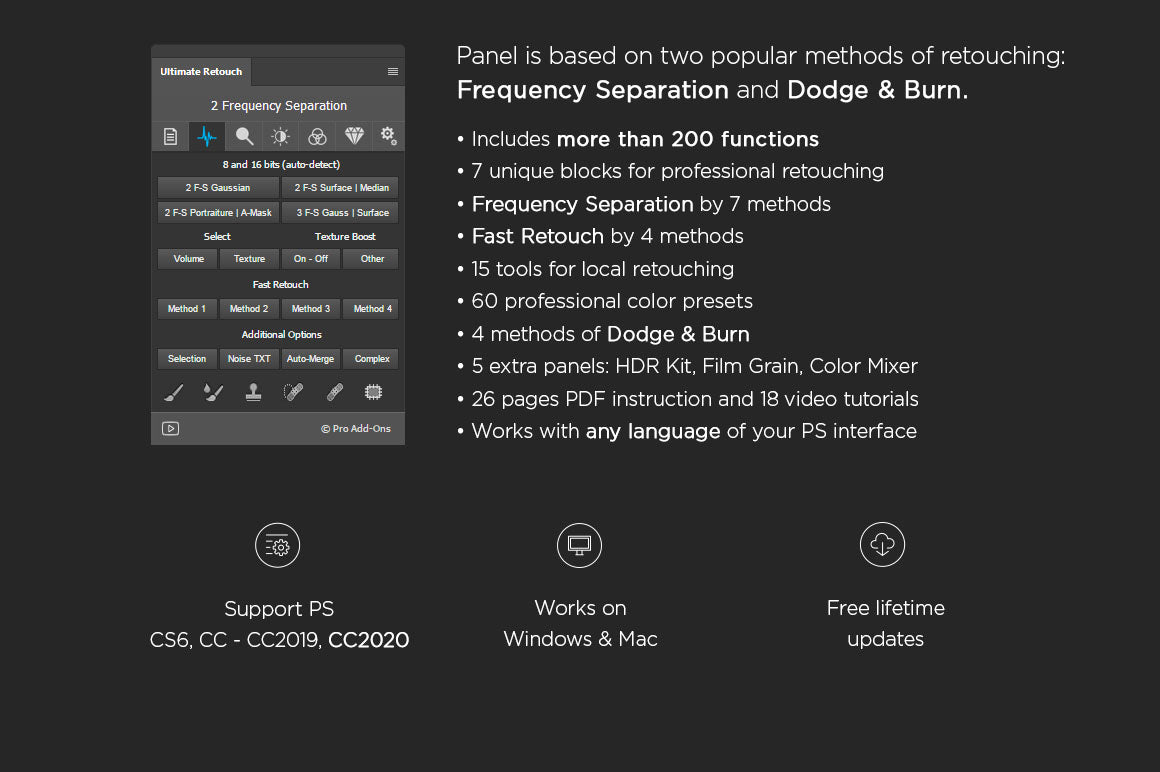The height and width of the screenshot is (772, 1160).
Task: Select the brush tool icon
Action: 173,393
